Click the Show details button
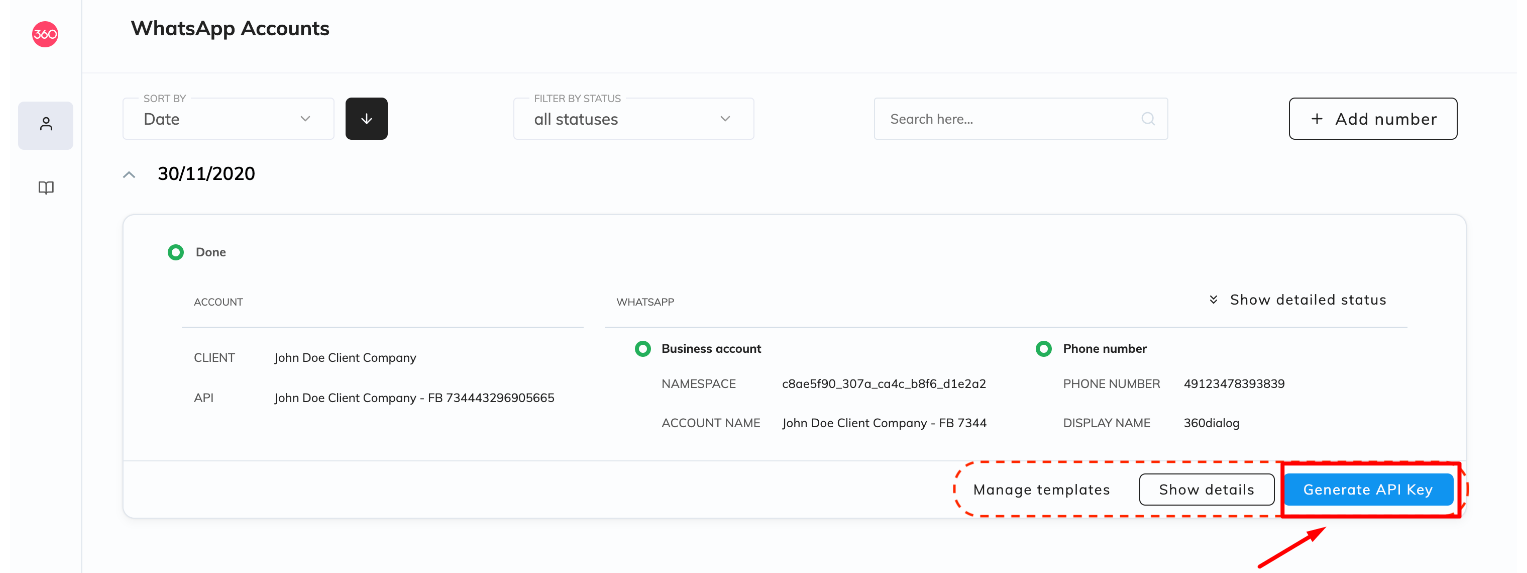The width and height of the screenshot is (1527, 573). click(x=1207, y=489)
